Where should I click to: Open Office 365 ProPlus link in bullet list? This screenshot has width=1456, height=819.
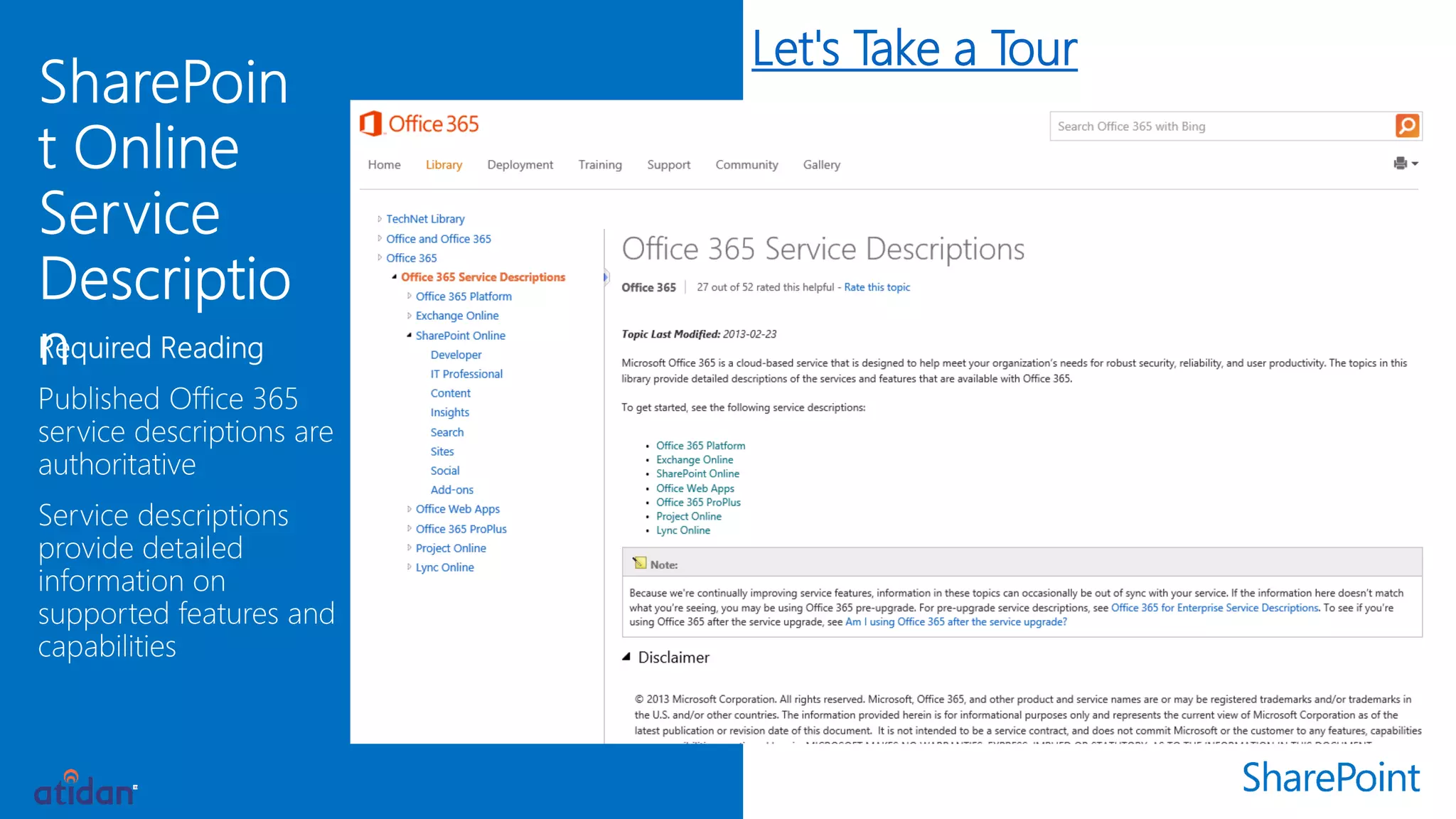[698, 502]
